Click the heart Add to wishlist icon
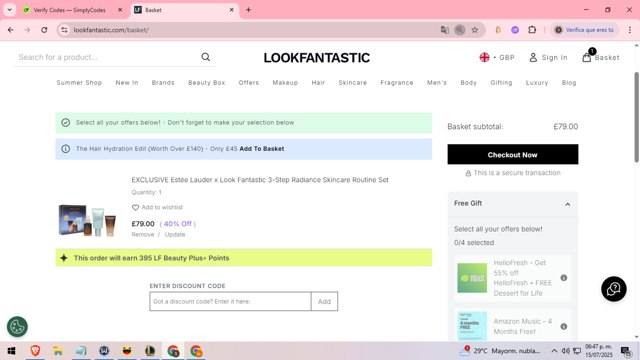640x360 pixels. tap(136, 207)
